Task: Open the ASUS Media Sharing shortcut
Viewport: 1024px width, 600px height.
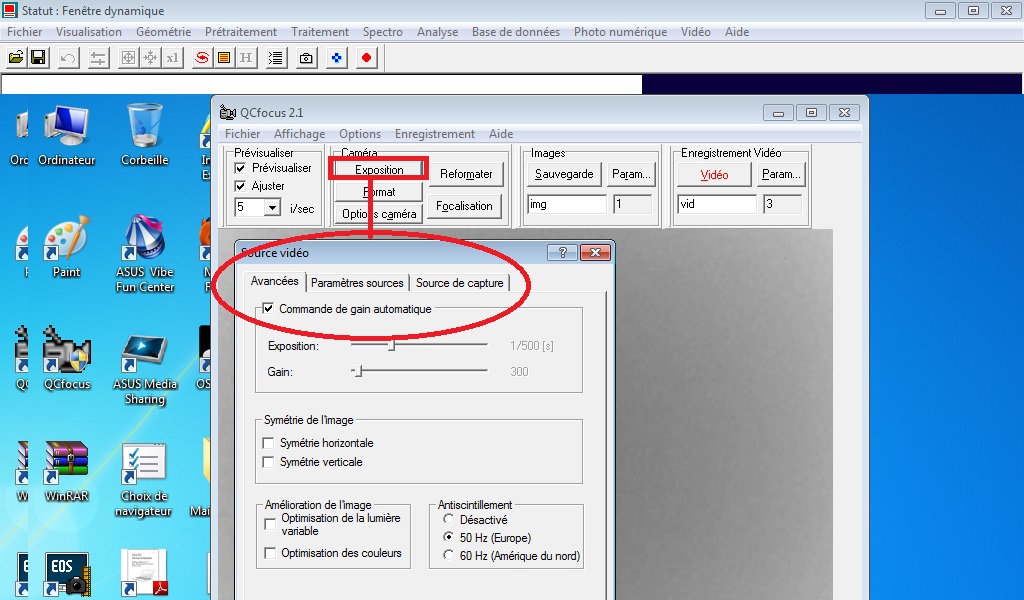Action: tap(144, 370)
